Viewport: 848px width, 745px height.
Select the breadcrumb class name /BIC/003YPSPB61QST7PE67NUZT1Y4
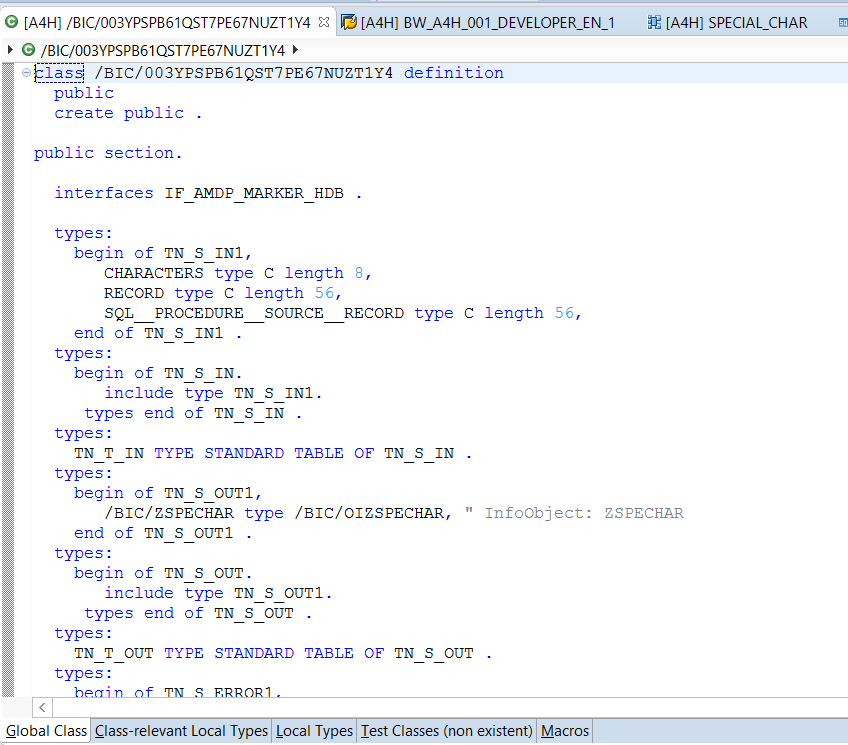tap(163, 51)
